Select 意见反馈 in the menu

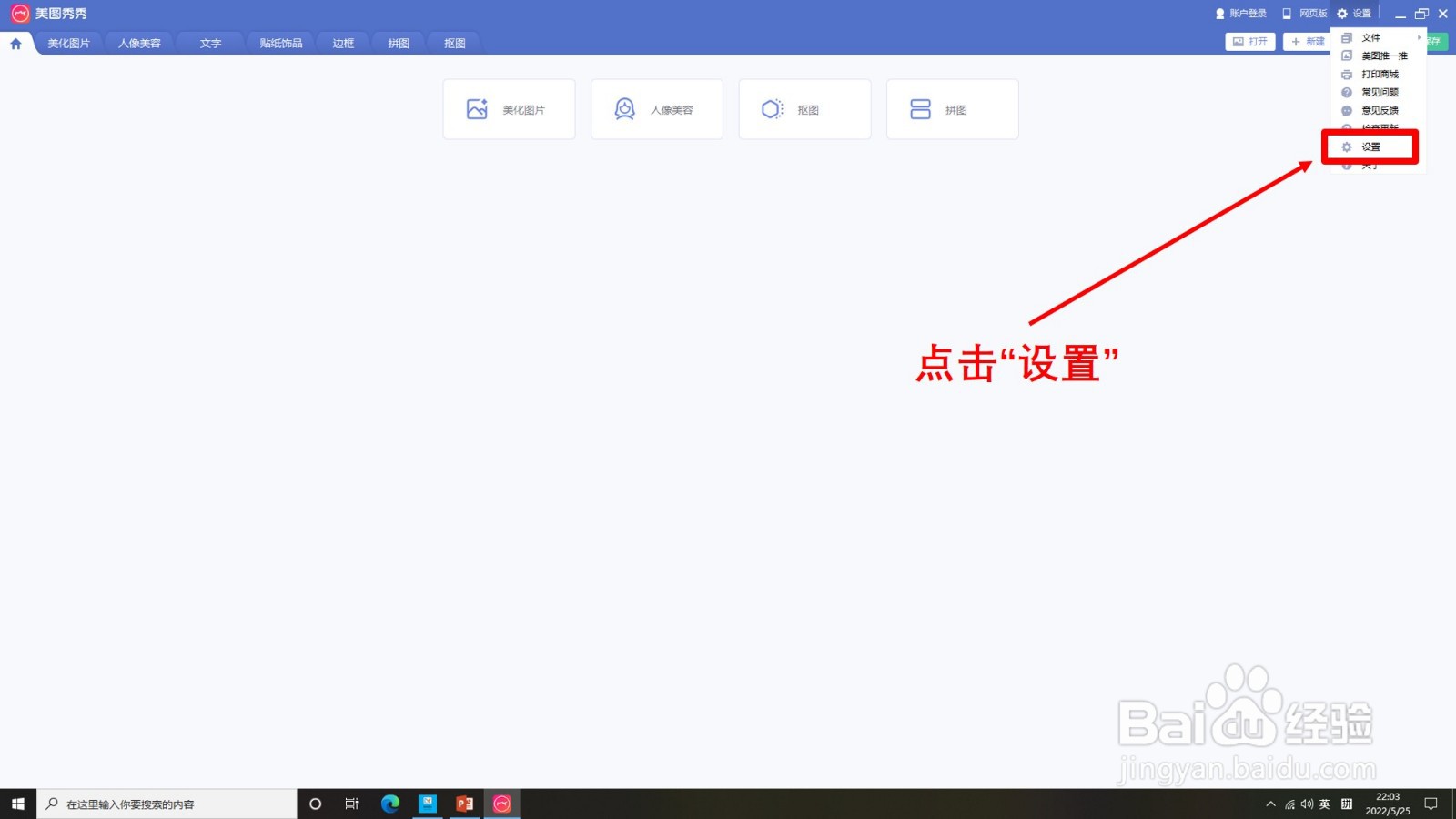tap(1378, 110)
